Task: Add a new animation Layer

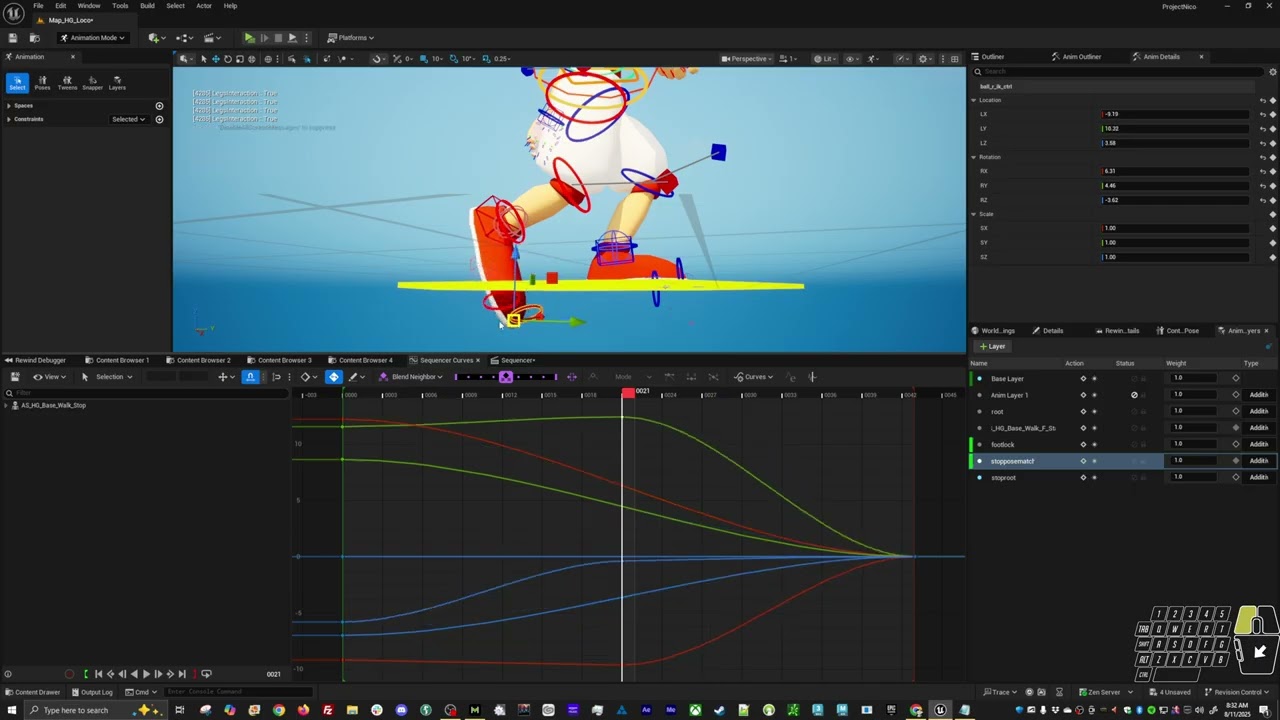Action: coord(993,346)
